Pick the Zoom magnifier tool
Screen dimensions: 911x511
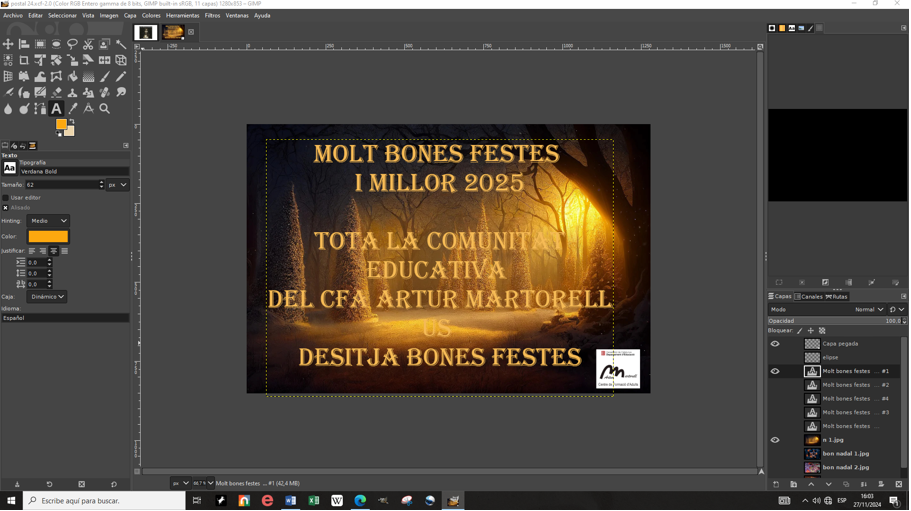[x=104, y=108]
